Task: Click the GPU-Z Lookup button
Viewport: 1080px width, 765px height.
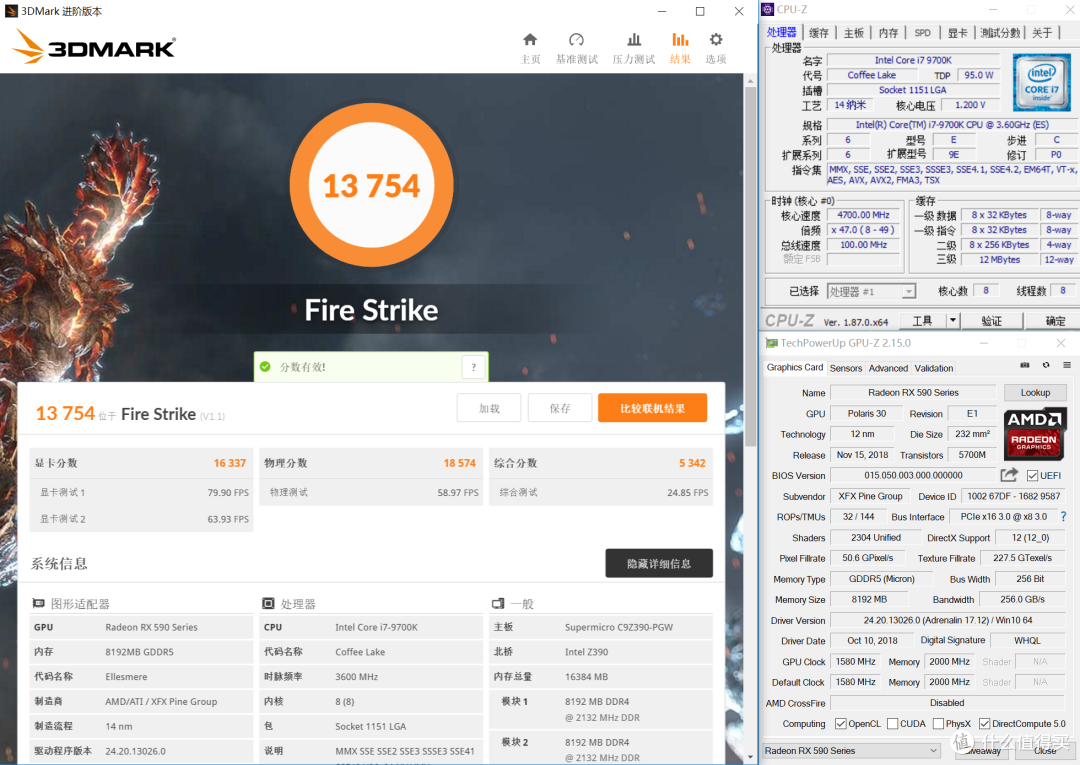Action: 1035,392
